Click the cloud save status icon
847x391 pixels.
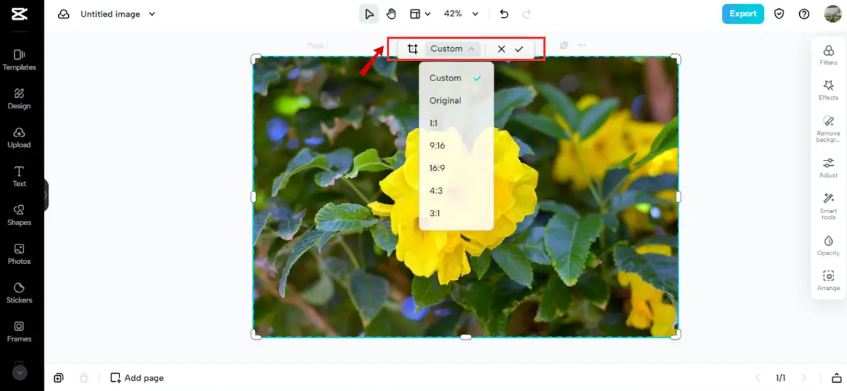tap(64, 14)
